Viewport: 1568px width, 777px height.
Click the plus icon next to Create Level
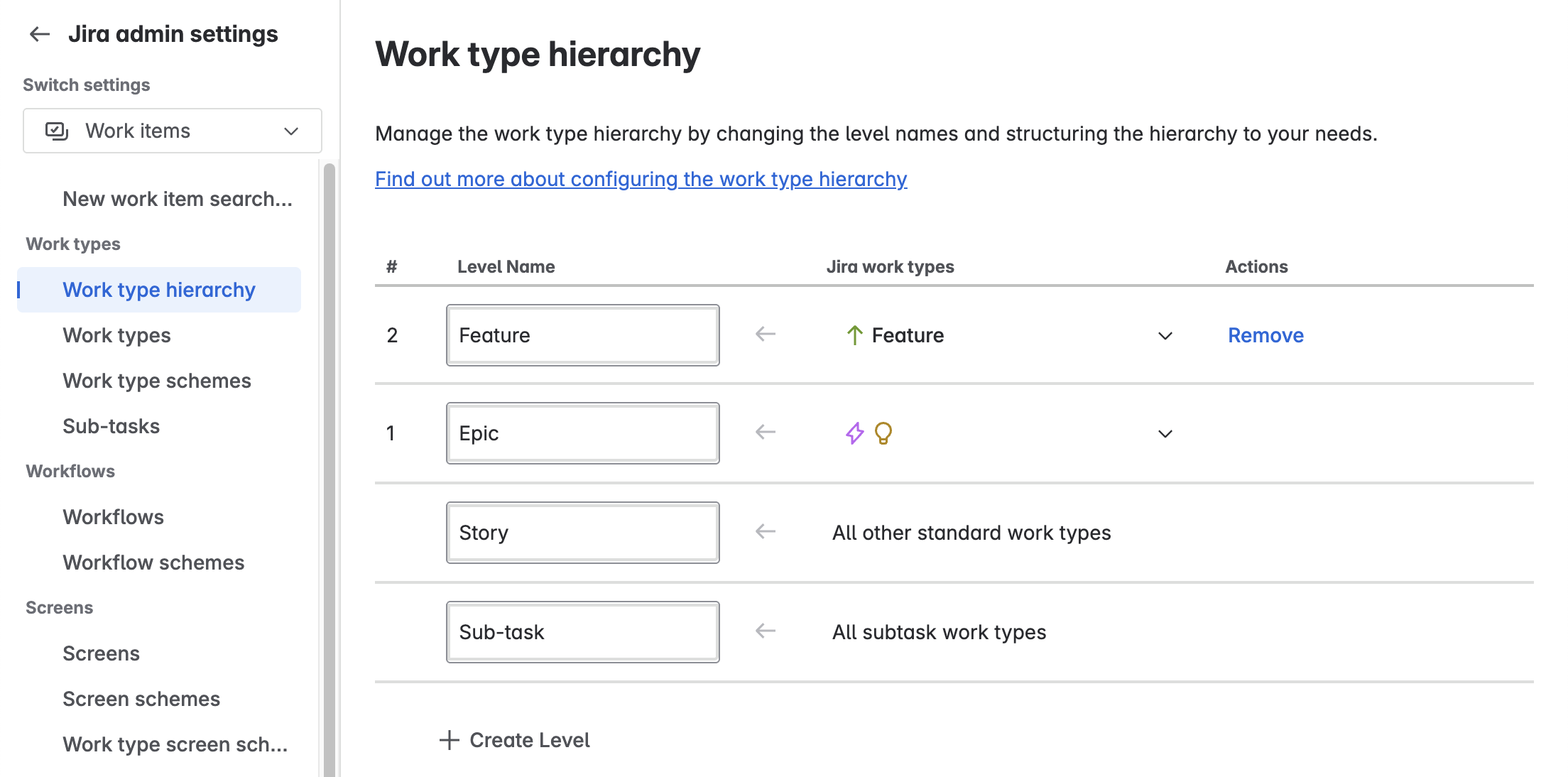tap(449, 740)
